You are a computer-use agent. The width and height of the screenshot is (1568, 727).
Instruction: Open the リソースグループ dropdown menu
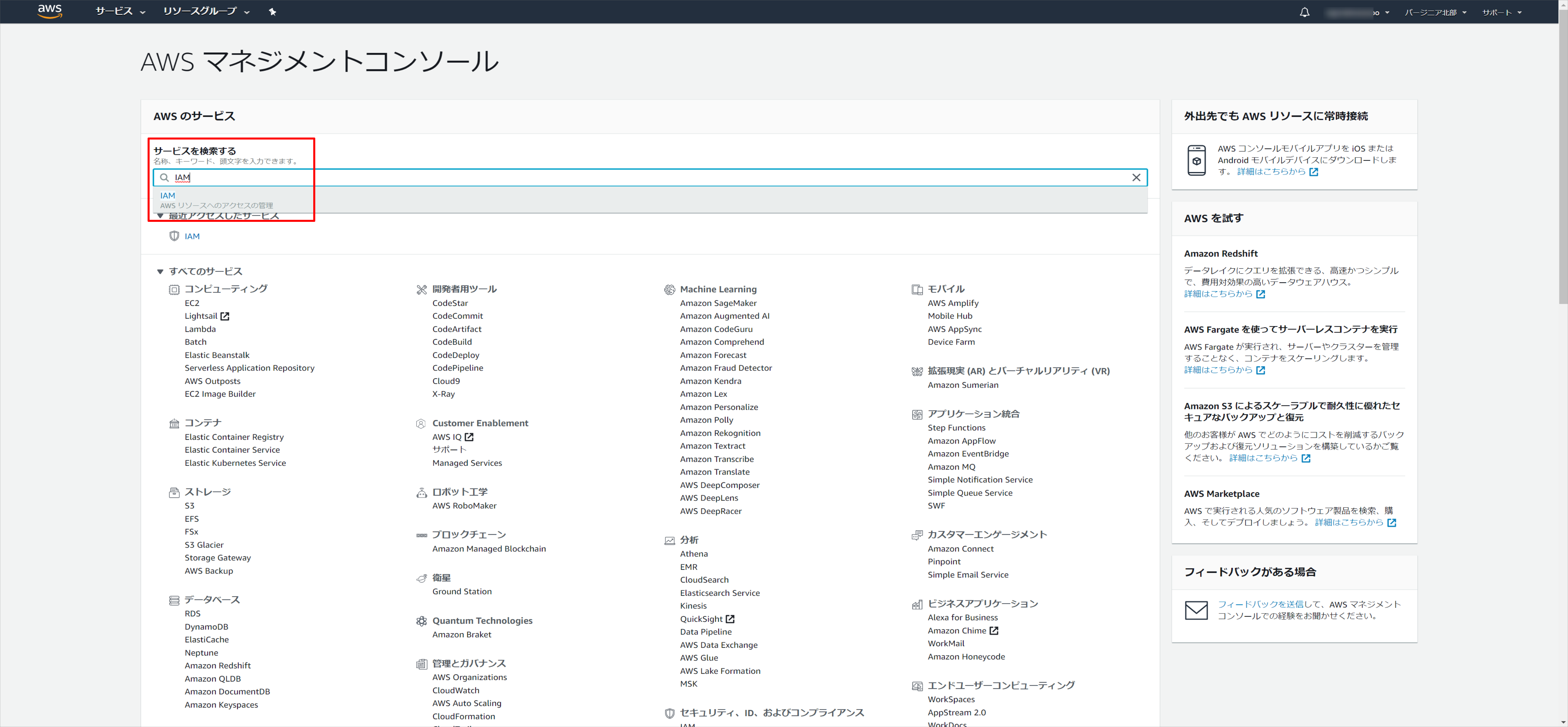(206, 12)
